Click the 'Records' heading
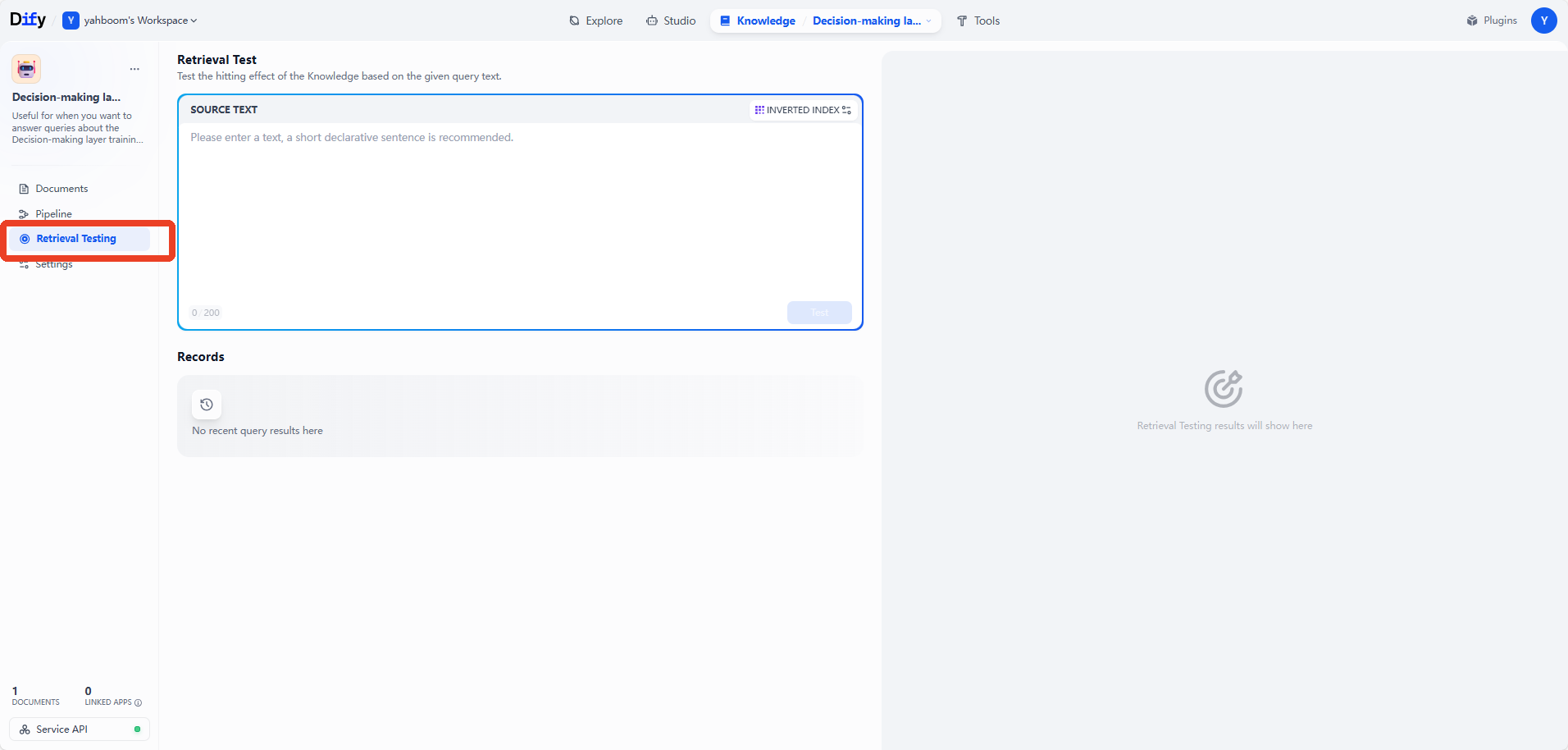1568x750 pixels. pos(201,357)
